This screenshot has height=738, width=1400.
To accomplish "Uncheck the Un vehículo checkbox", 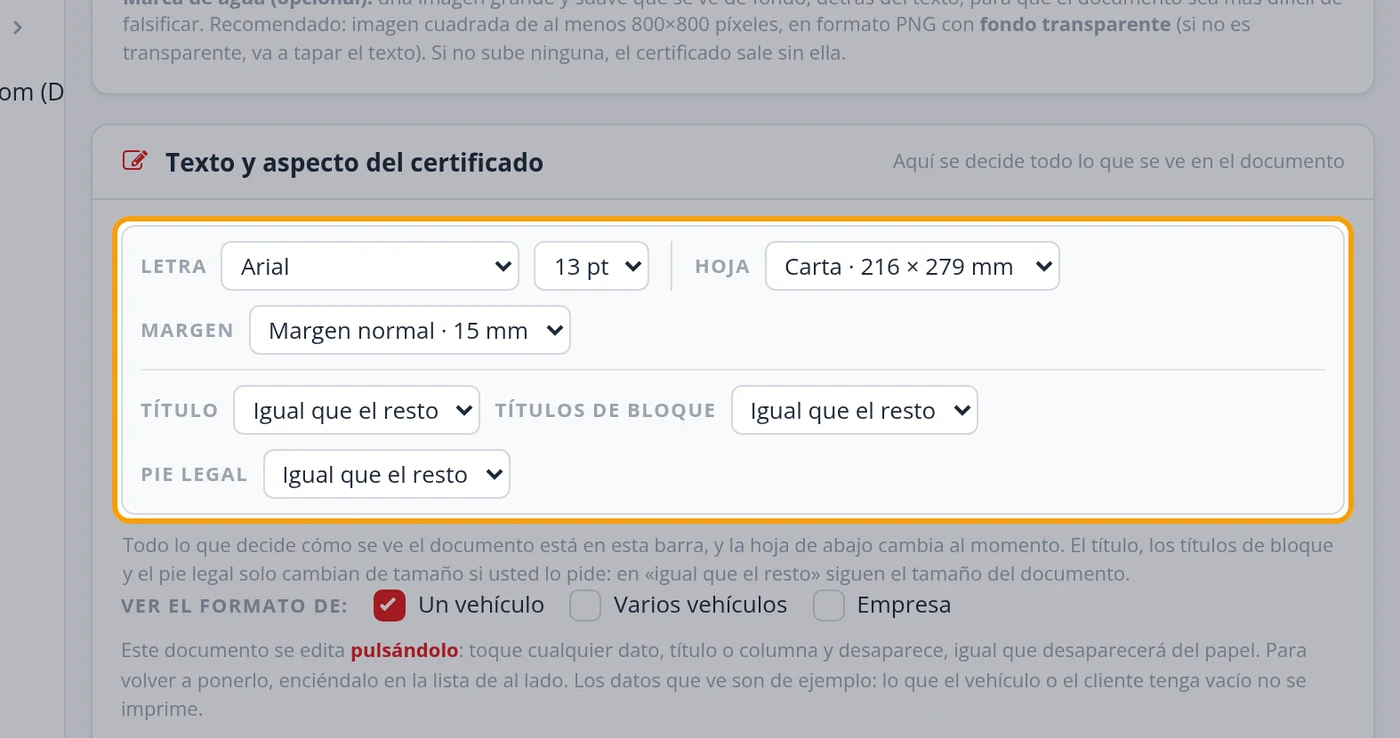I will (389, 605).
